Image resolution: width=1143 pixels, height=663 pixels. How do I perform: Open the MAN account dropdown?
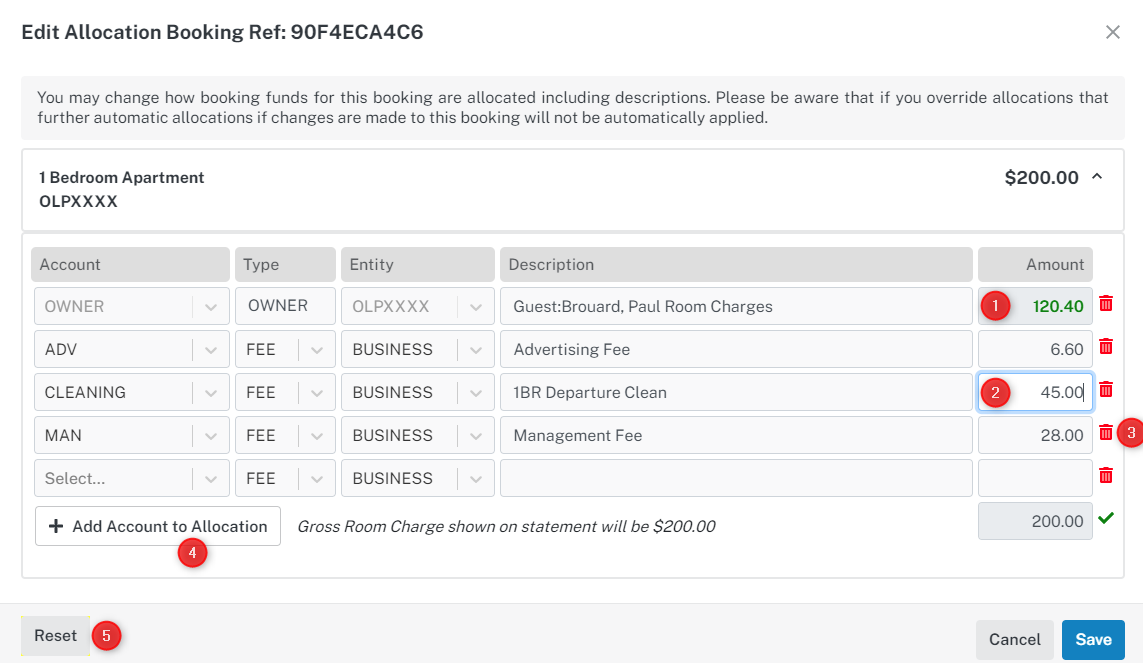tap(211, 436)
